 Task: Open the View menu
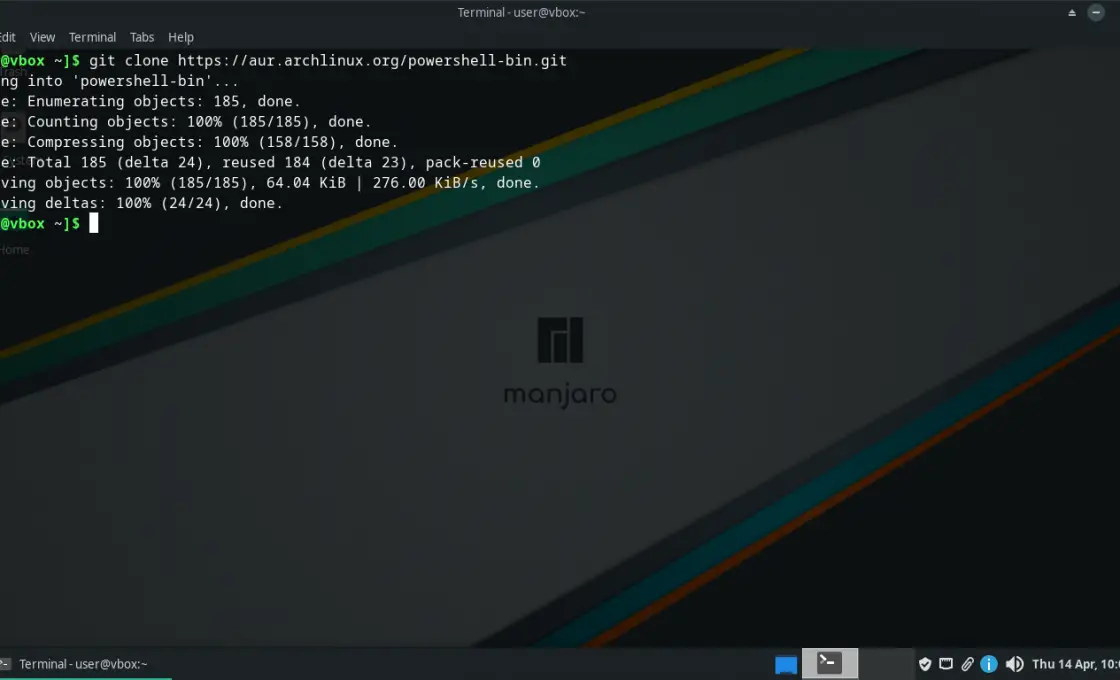[42, 37]
